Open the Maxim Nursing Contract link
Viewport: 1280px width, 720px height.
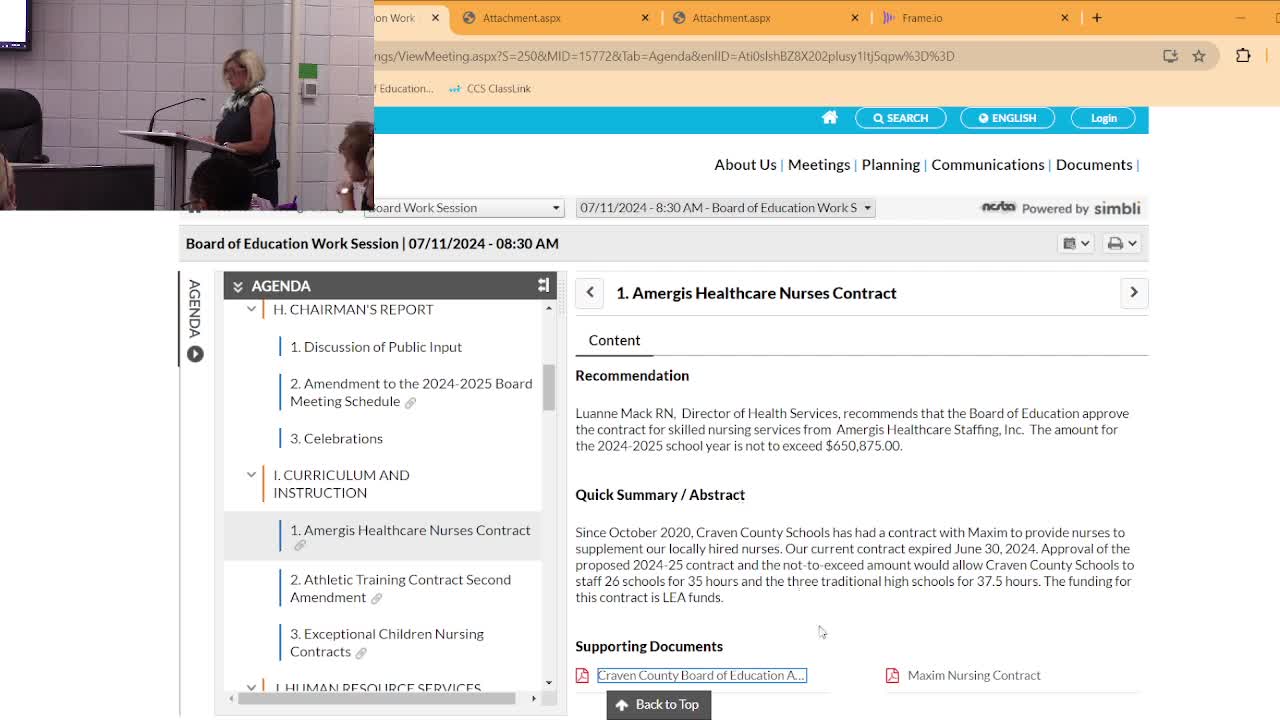pos(974,676)
